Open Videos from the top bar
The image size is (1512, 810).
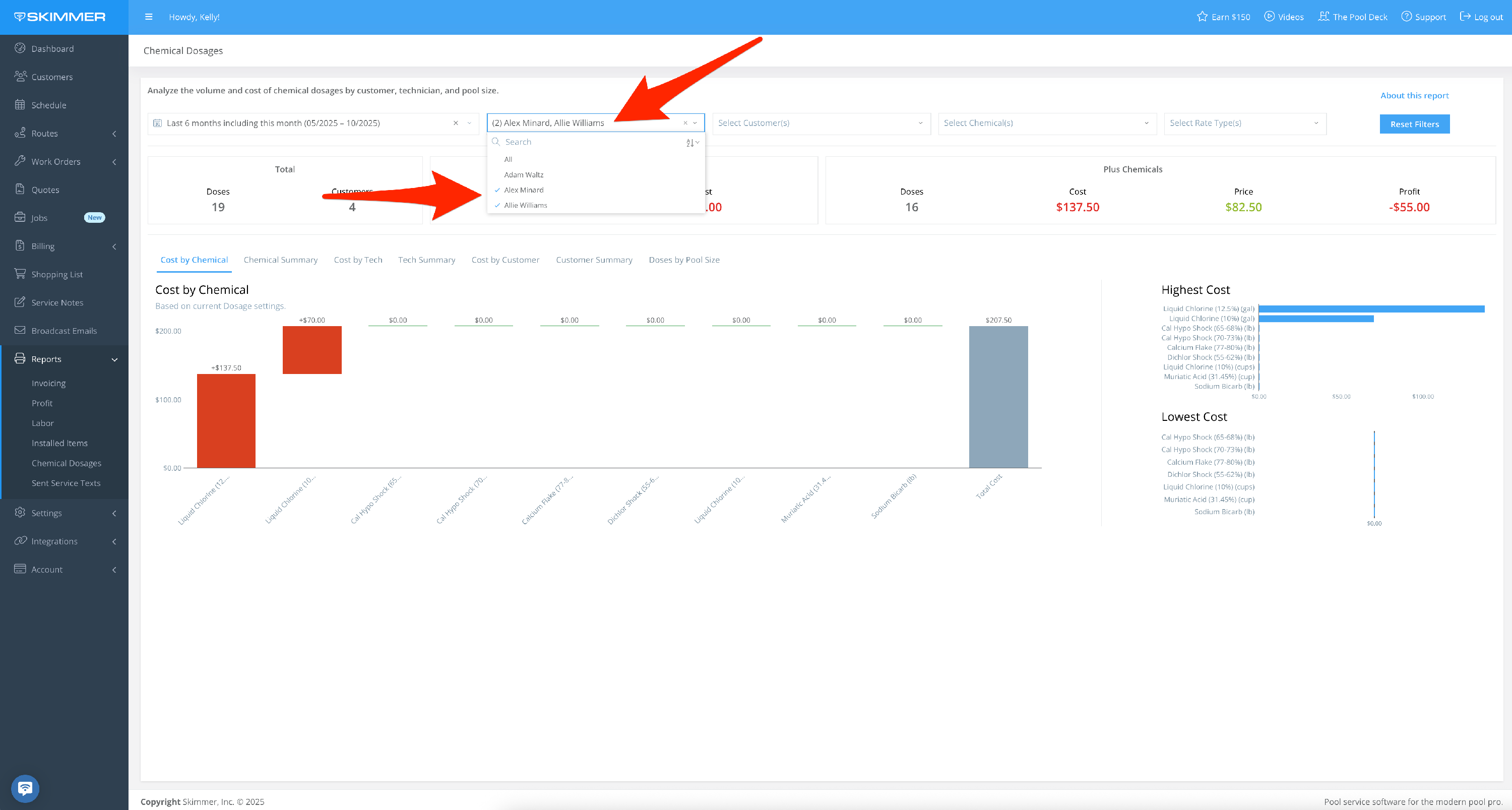pos(1284,17)
